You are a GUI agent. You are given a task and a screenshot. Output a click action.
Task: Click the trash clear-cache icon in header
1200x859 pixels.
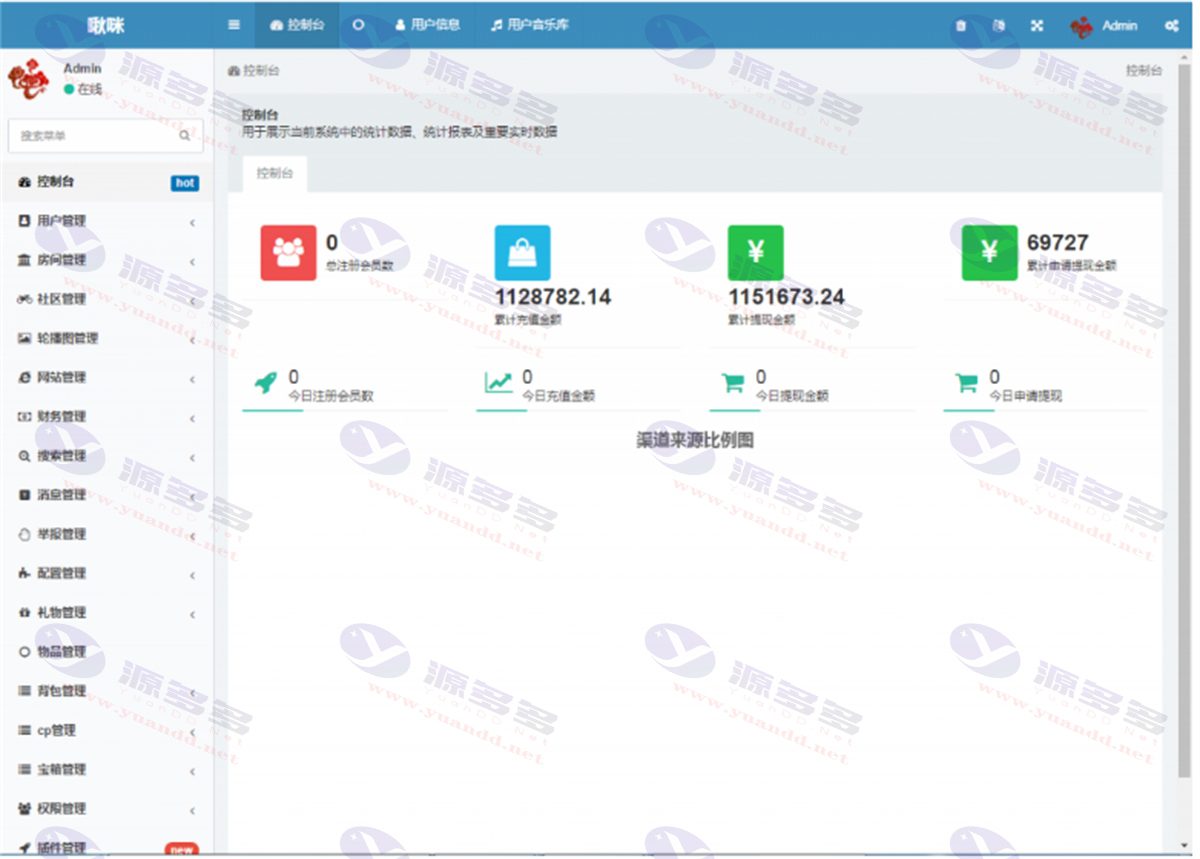pos(961,26)
